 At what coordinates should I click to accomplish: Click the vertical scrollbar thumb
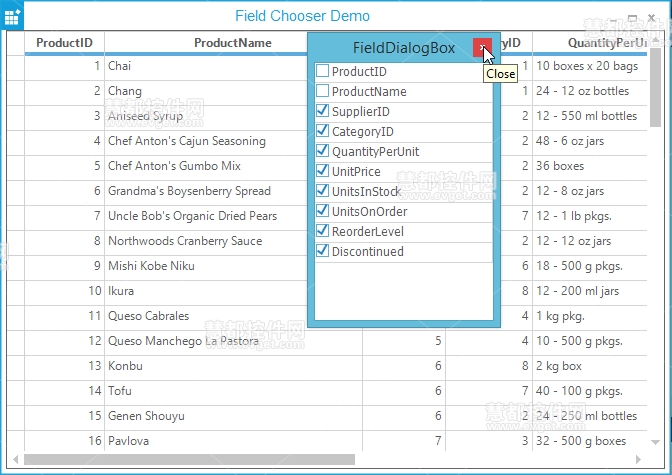(x=655, y=87)
